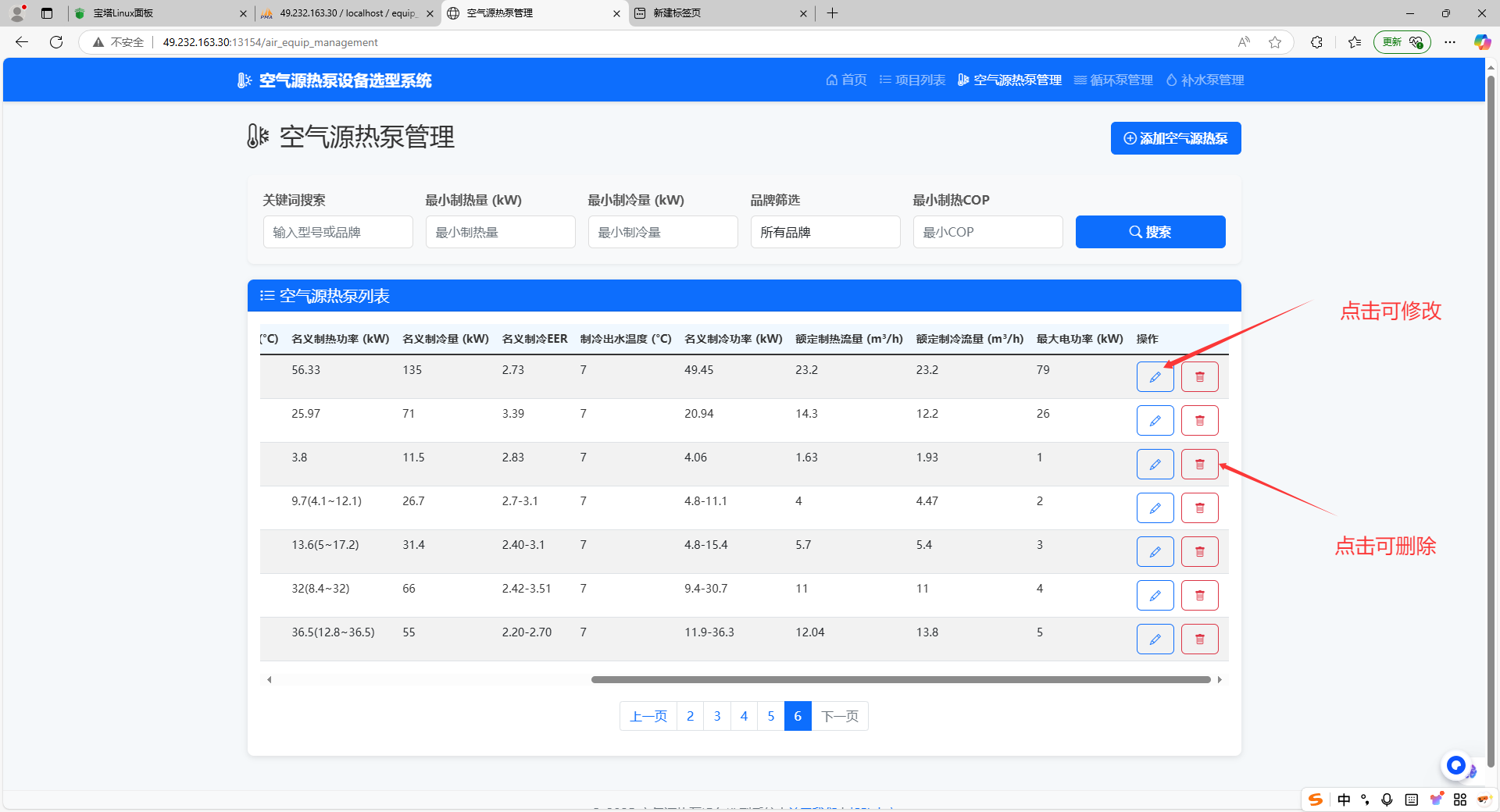The height and width of the screenshot is (812, 1500).
Task: Open 补水泵管理 navigation item
Action: tap(1205, 80)
